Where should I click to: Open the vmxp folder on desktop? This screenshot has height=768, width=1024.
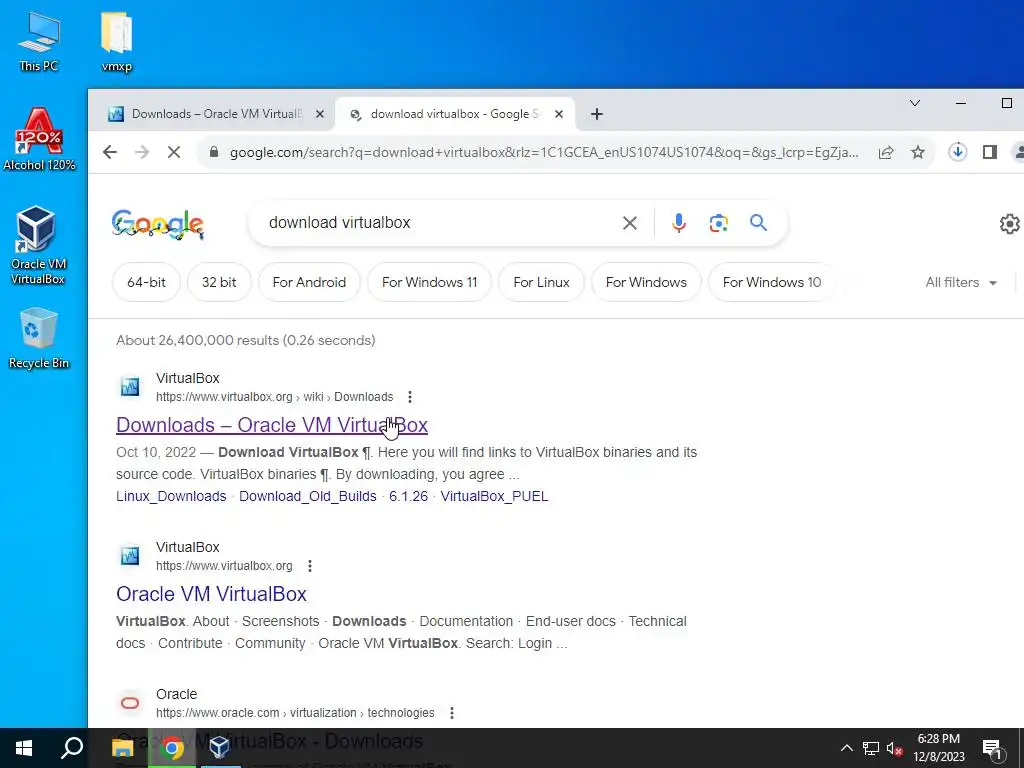pyautogui.click(x=116, y=42)
